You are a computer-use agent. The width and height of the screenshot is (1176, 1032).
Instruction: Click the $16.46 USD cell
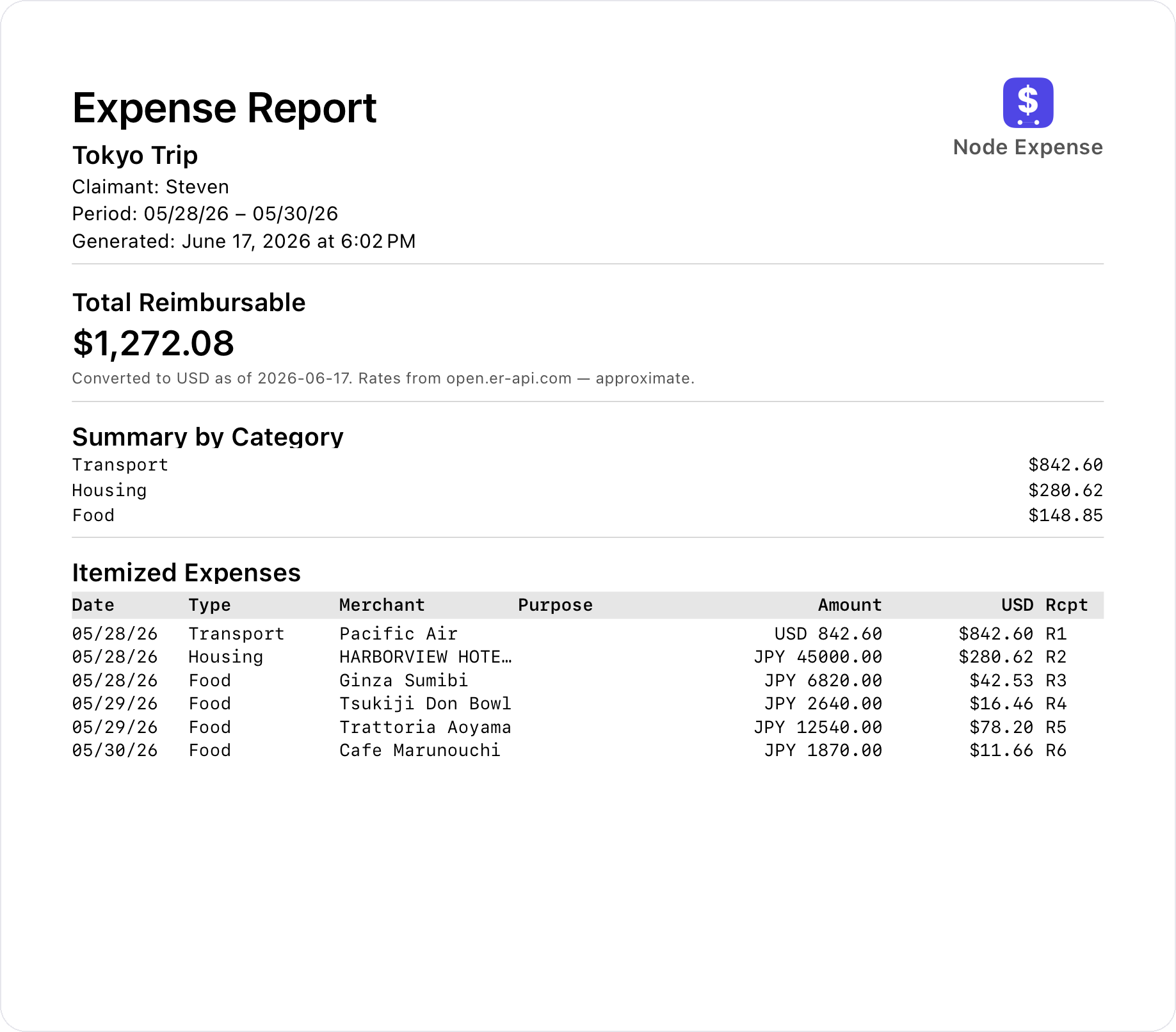pyautogui.click(x=1001, y=704)
